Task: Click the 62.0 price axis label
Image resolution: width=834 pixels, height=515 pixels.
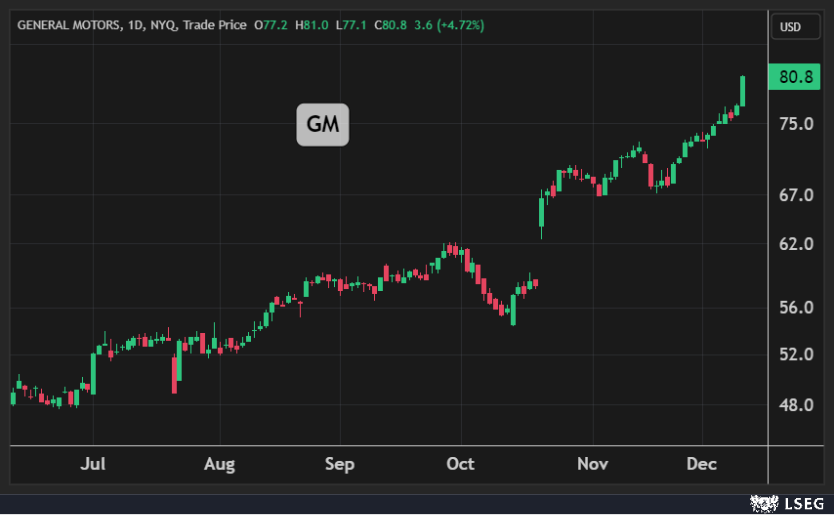Action: 795,243
